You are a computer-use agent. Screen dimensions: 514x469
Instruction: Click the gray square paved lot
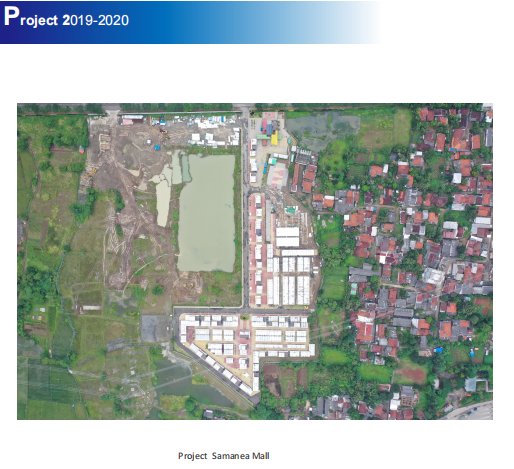[x=156, y=328]
